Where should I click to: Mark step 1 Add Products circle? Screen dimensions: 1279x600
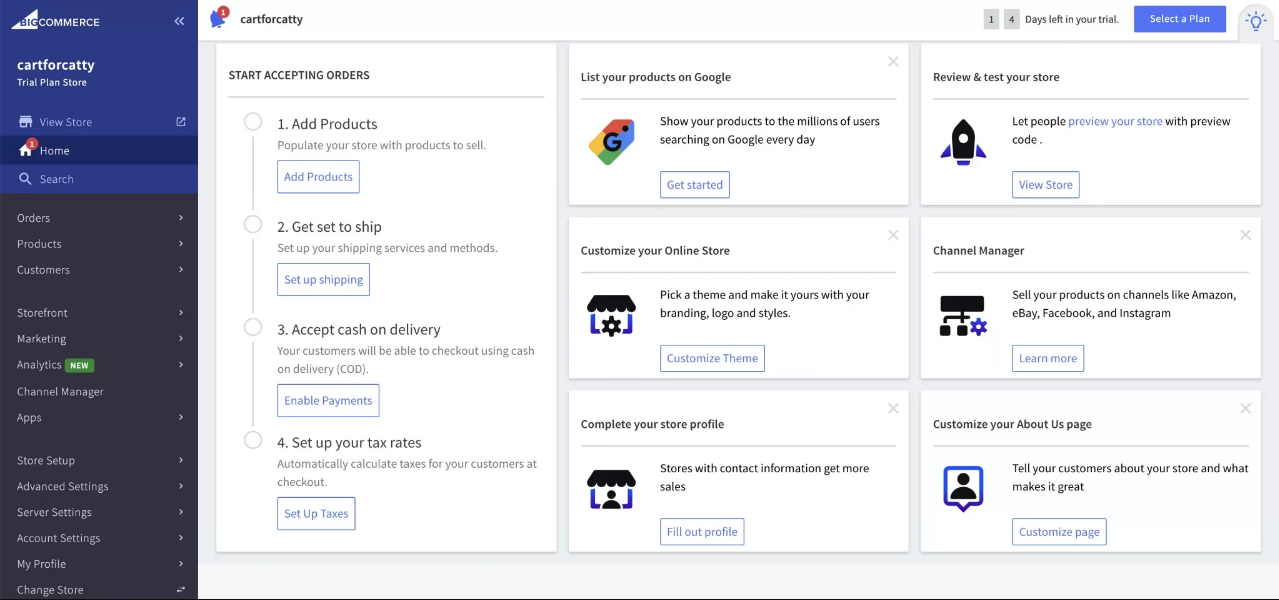coord(253,122)
